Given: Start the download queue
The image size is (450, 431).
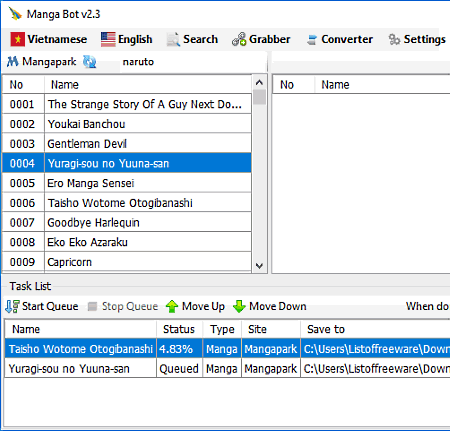Looking at the screenshot, I should point(42,306).
